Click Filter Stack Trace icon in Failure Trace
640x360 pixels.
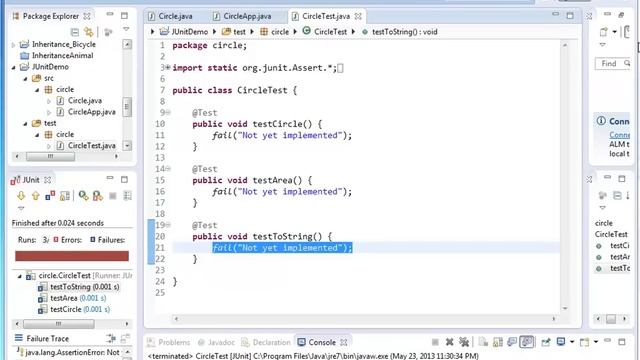111,338
